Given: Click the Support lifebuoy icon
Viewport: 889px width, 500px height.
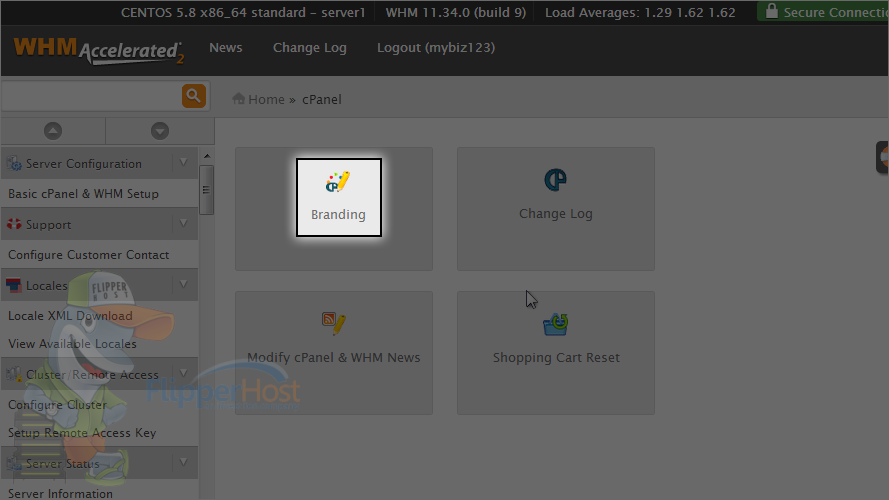Looking at the screenshot, I should 14,224.
